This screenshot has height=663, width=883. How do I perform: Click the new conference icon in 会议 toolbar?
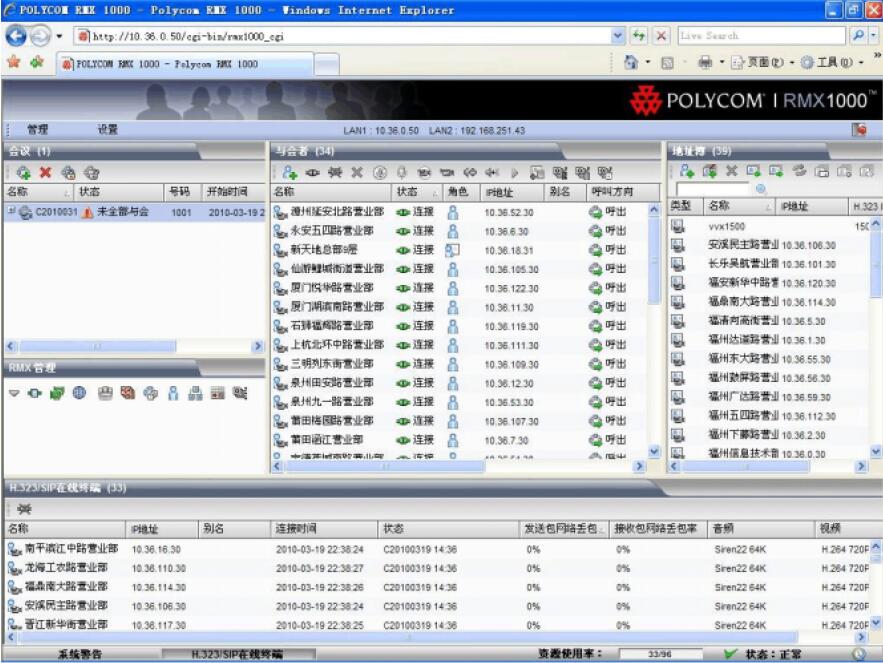pos(24,172)
